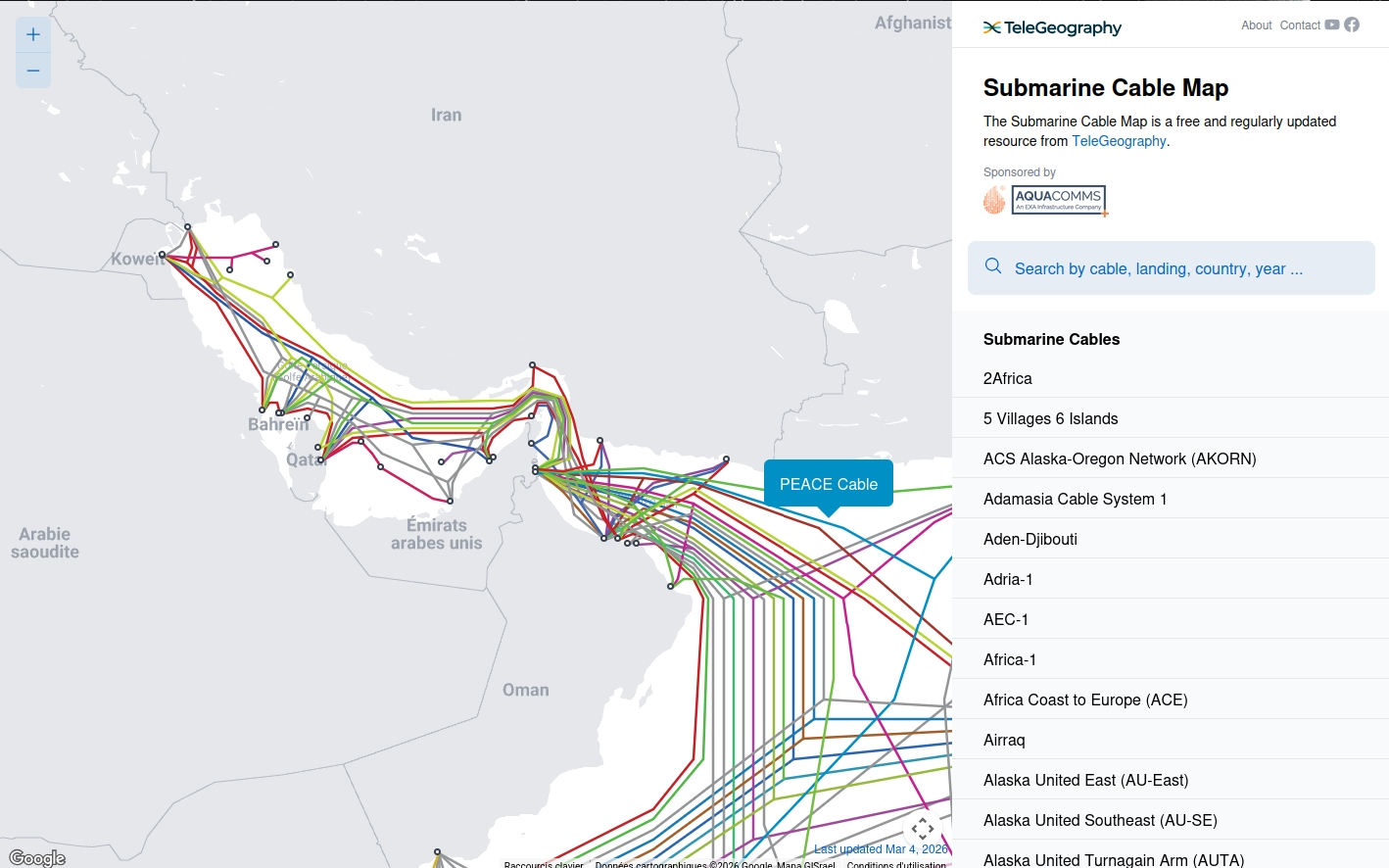Select the Aden-Djibouti cable

(1171, 539)
